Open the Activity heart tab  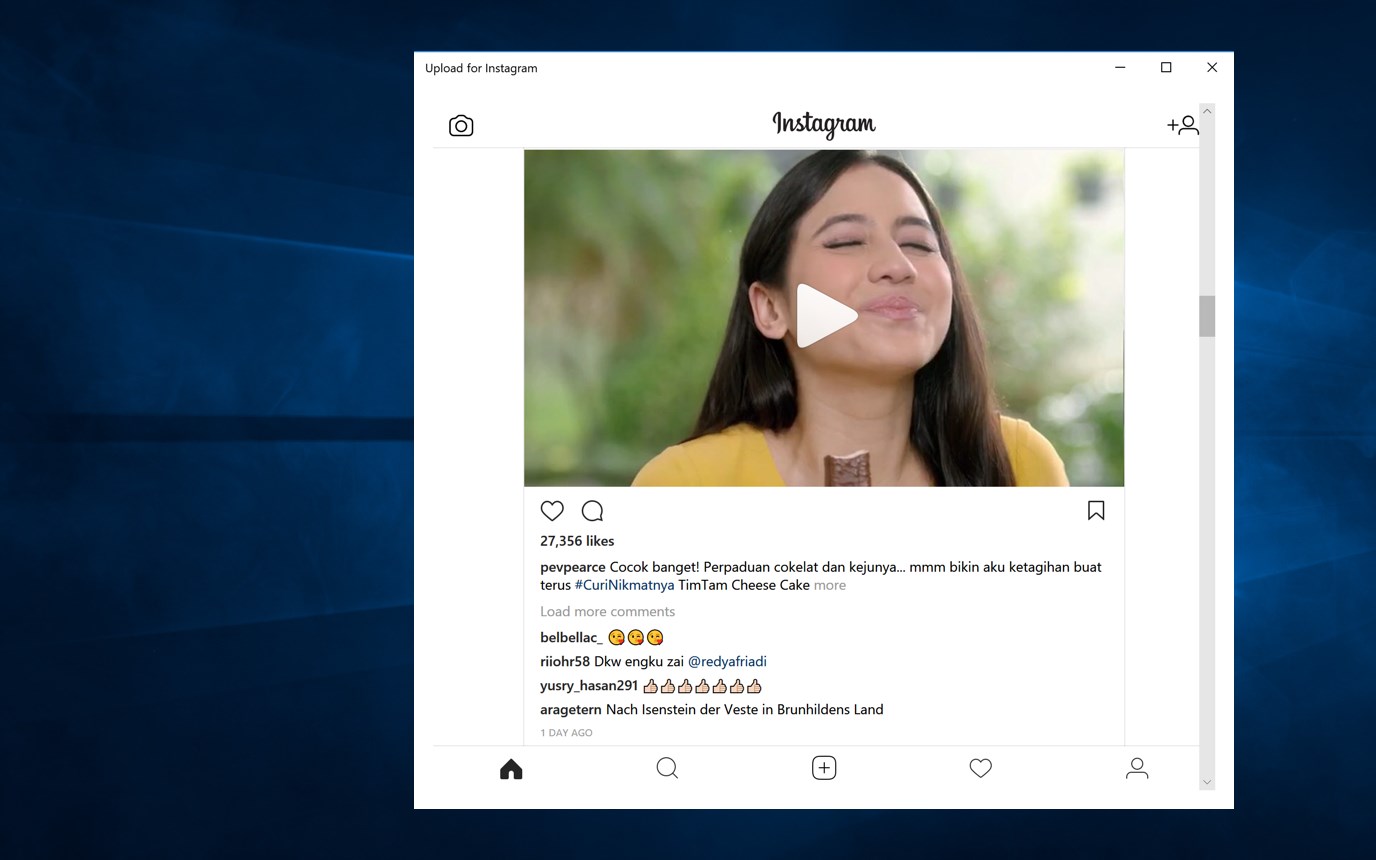point(980,768)
